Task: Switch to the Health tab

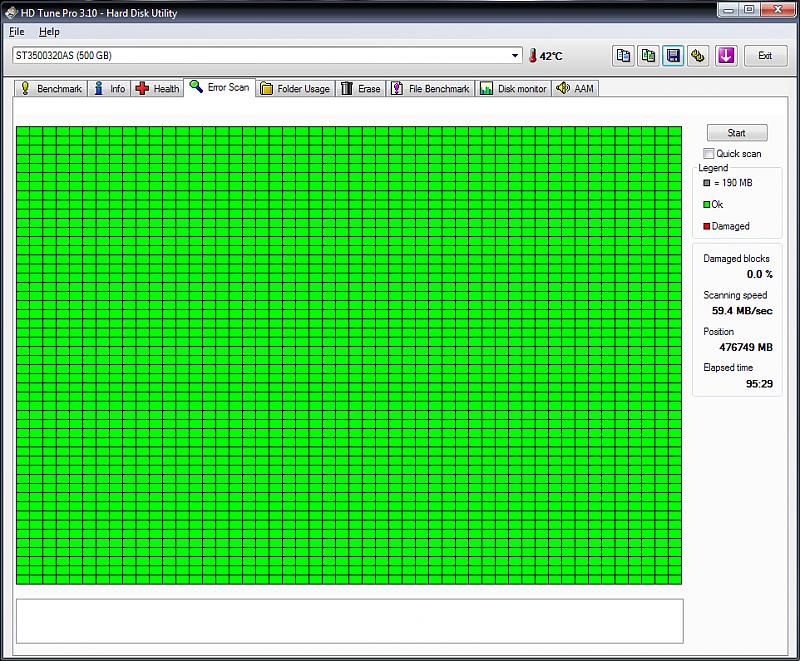Action: click(158, 88)
